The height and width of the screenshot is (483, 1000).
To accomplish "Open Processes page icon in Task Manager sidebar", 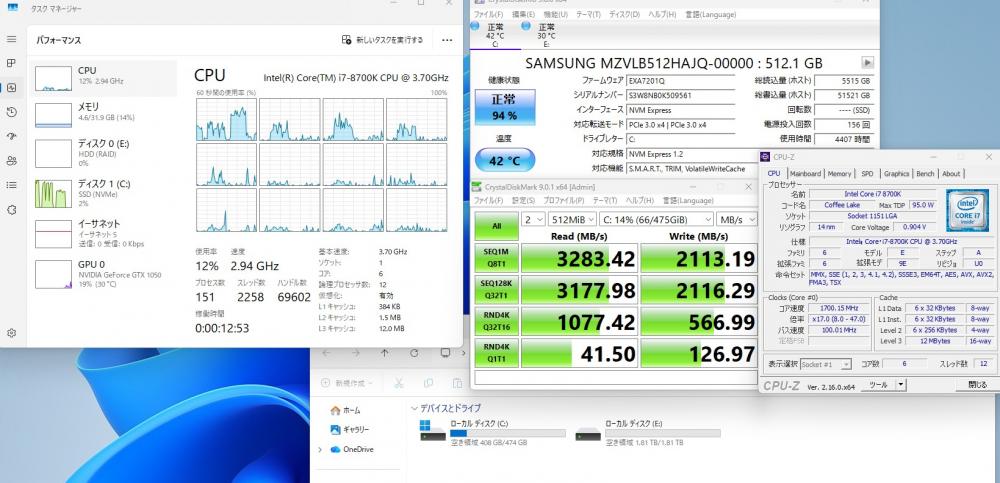I will click(x=11, y=63).
